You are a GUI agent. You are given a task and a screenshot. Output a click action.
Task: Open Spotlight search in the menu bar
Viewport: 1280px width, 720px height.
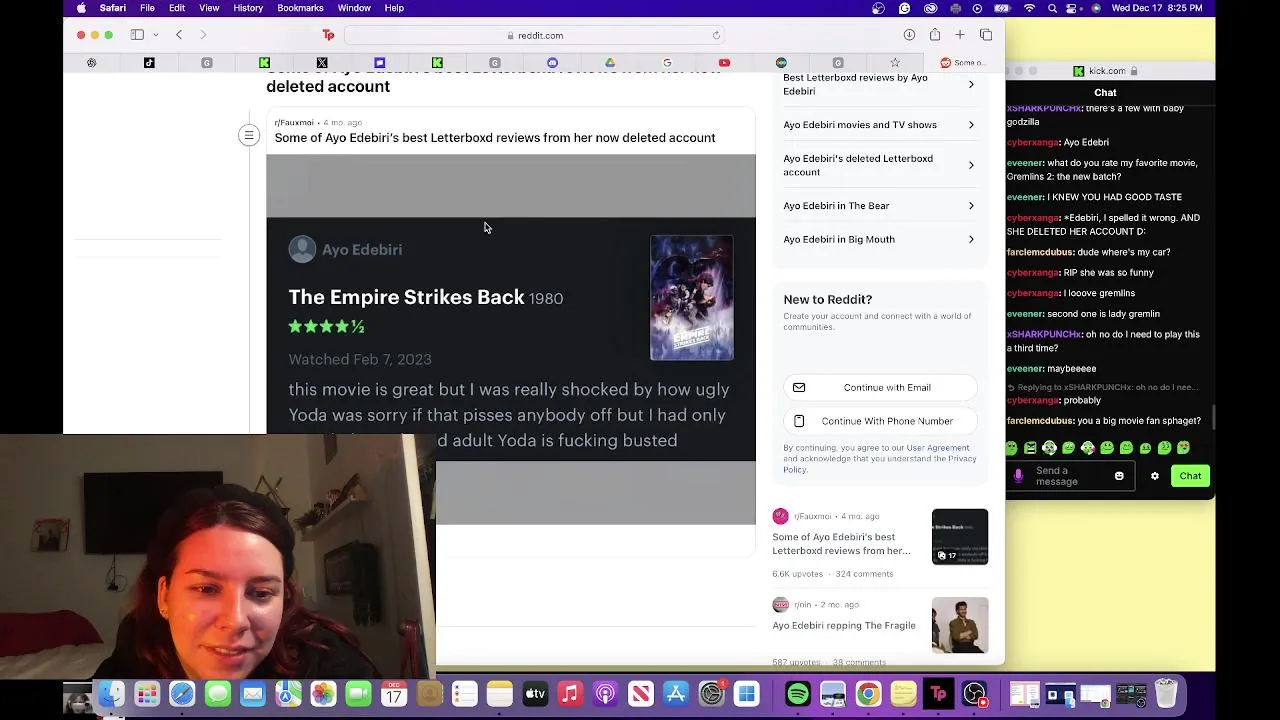point(1052,8)
